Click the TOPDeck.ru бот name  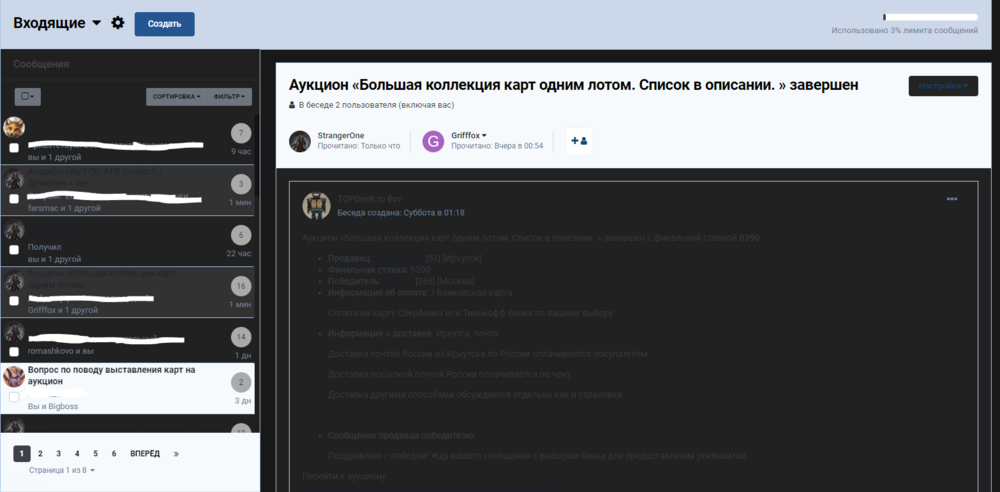pos(370,199)
